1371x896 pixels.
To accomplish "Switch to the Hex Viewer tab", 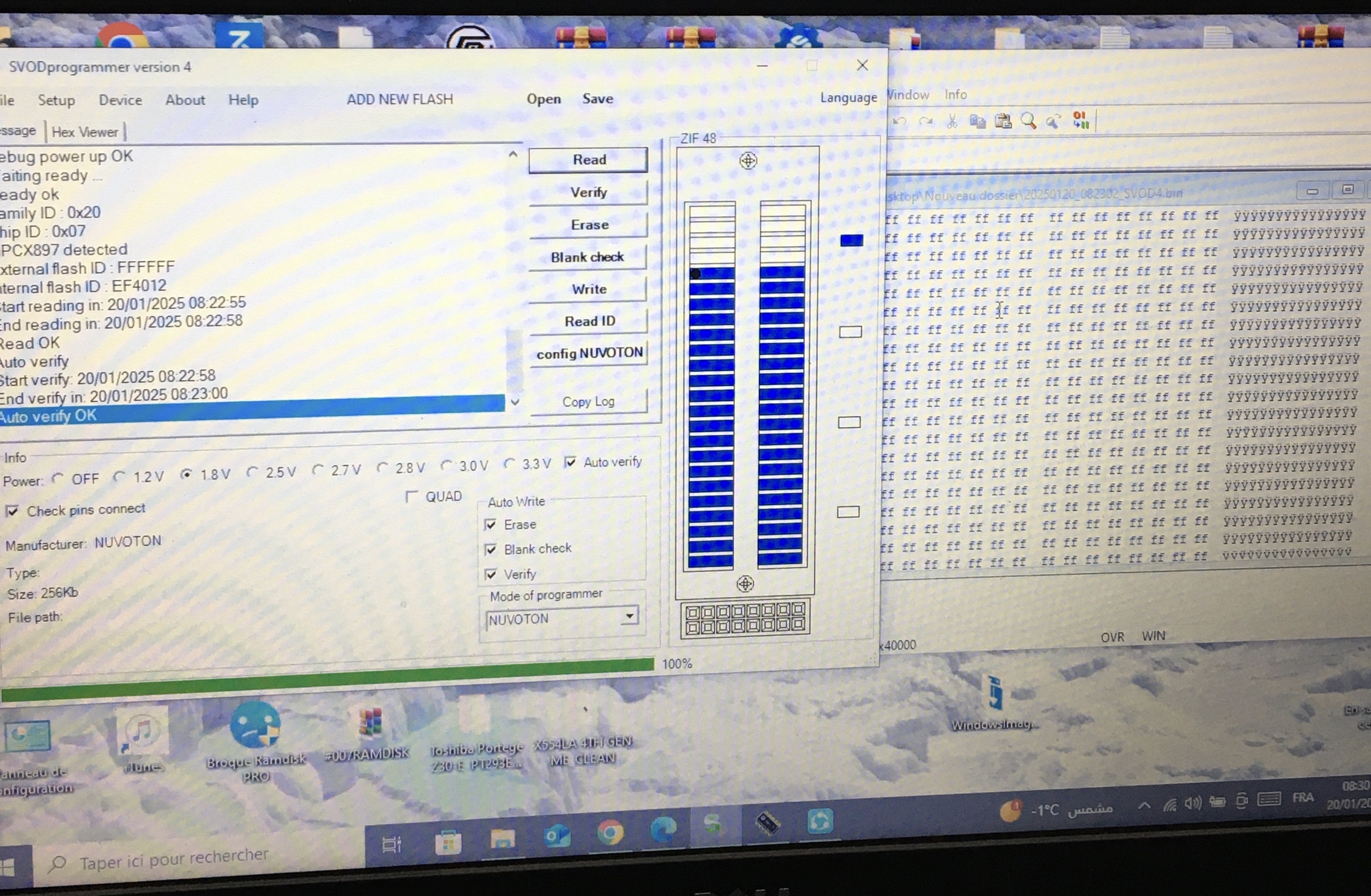I will click(x=85, y=132).
